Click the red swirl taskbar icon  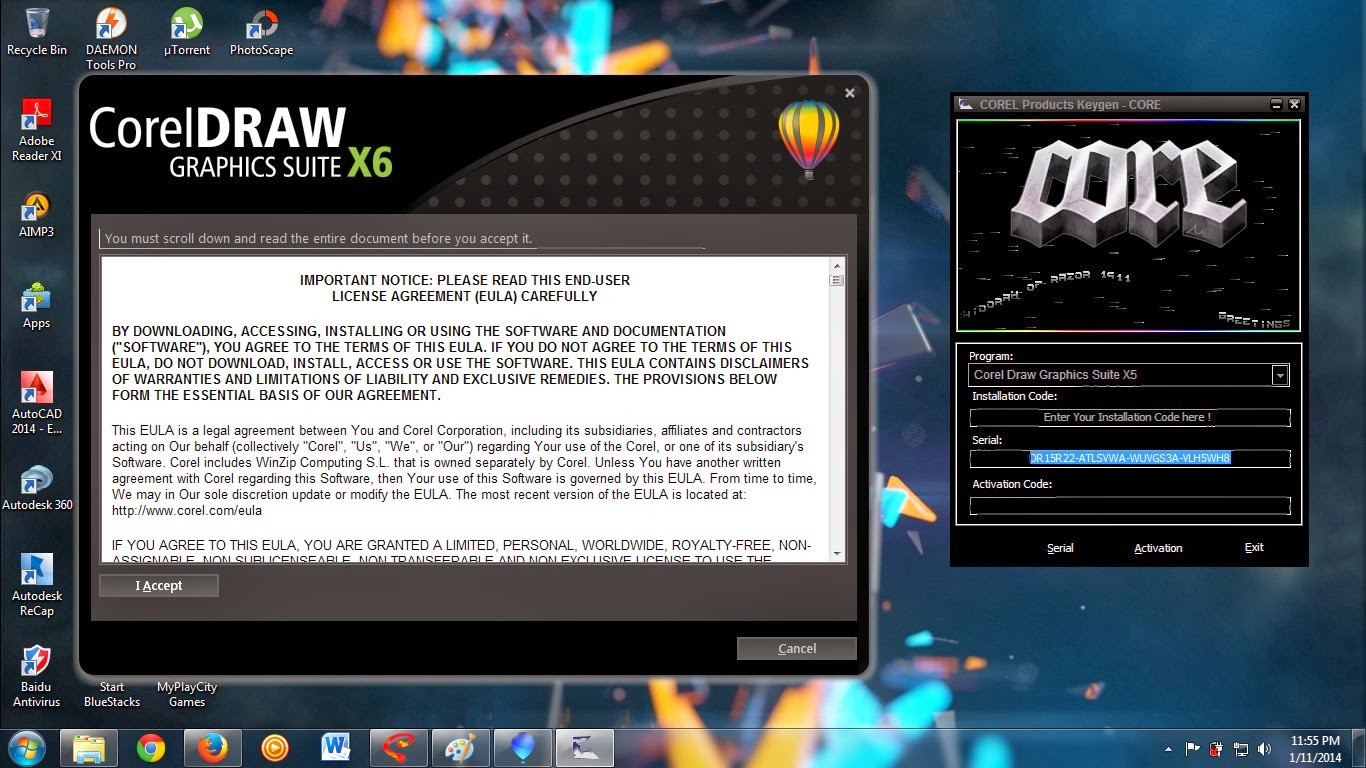click(x=399, y=748)
